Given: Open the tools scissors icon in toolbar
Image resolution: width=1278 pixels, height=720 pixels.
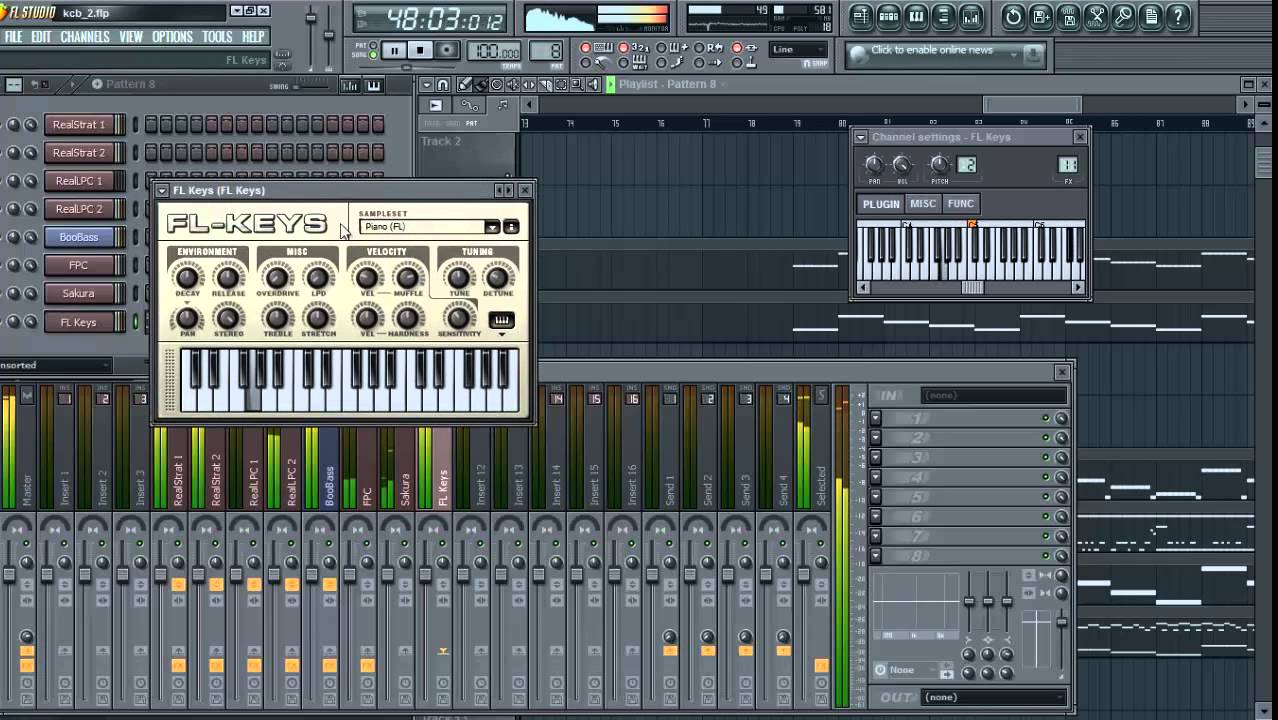Looking at the screenshot, I should [x=1096, y=16].
